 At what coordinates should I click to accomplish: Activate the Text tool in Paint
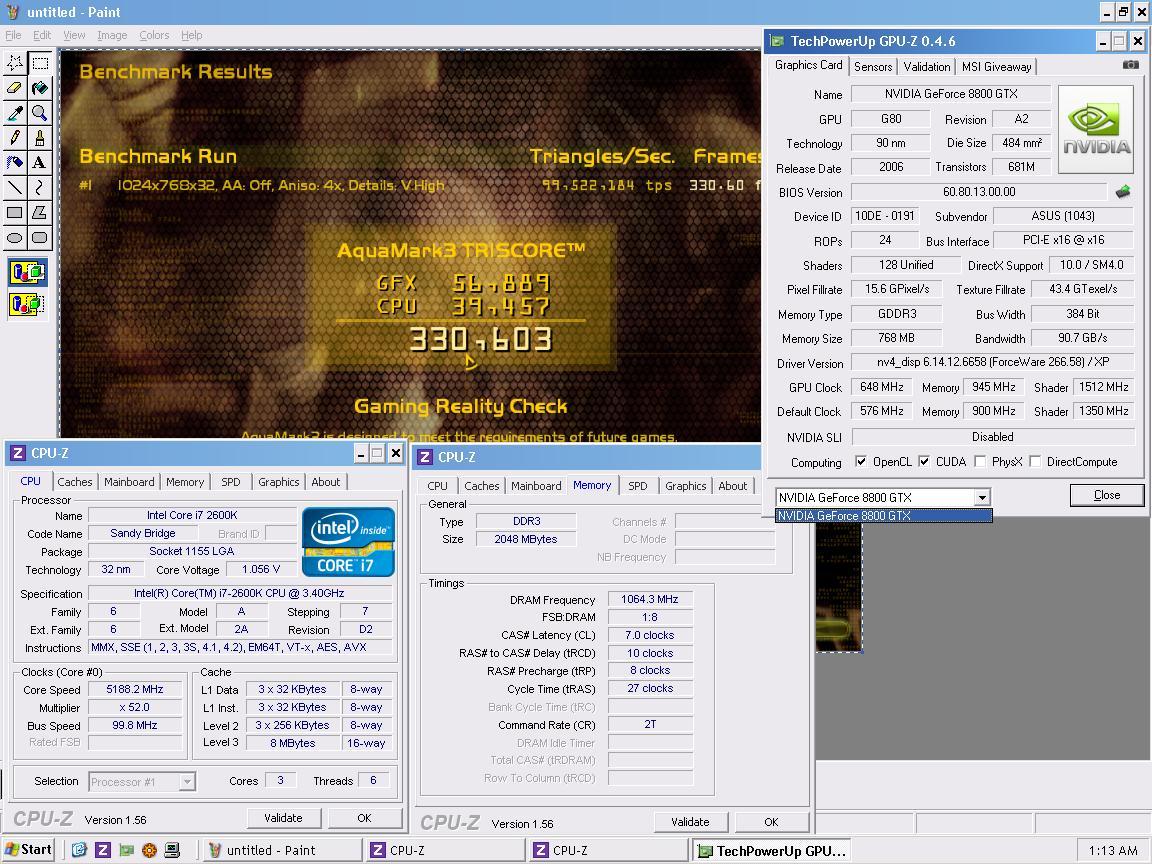pos(40,163)
